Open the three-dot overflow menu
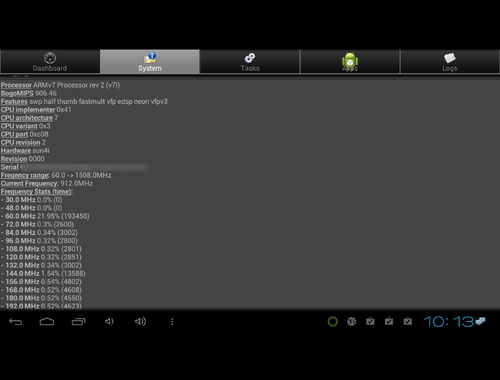Screen dimensions: 500x380 point(172,322)
